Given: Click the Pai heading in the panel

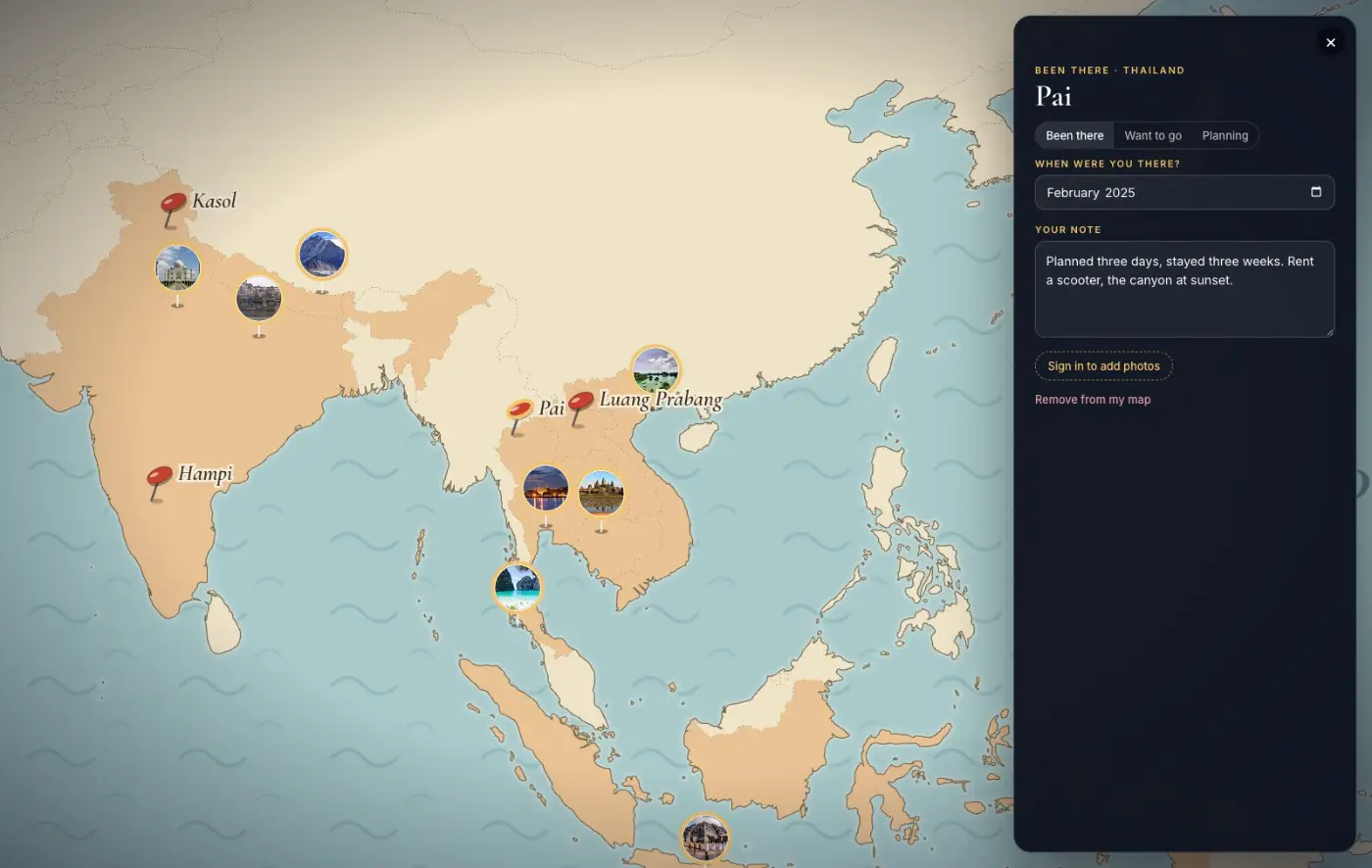Looking at the screenshot, I should point(1053,96).
